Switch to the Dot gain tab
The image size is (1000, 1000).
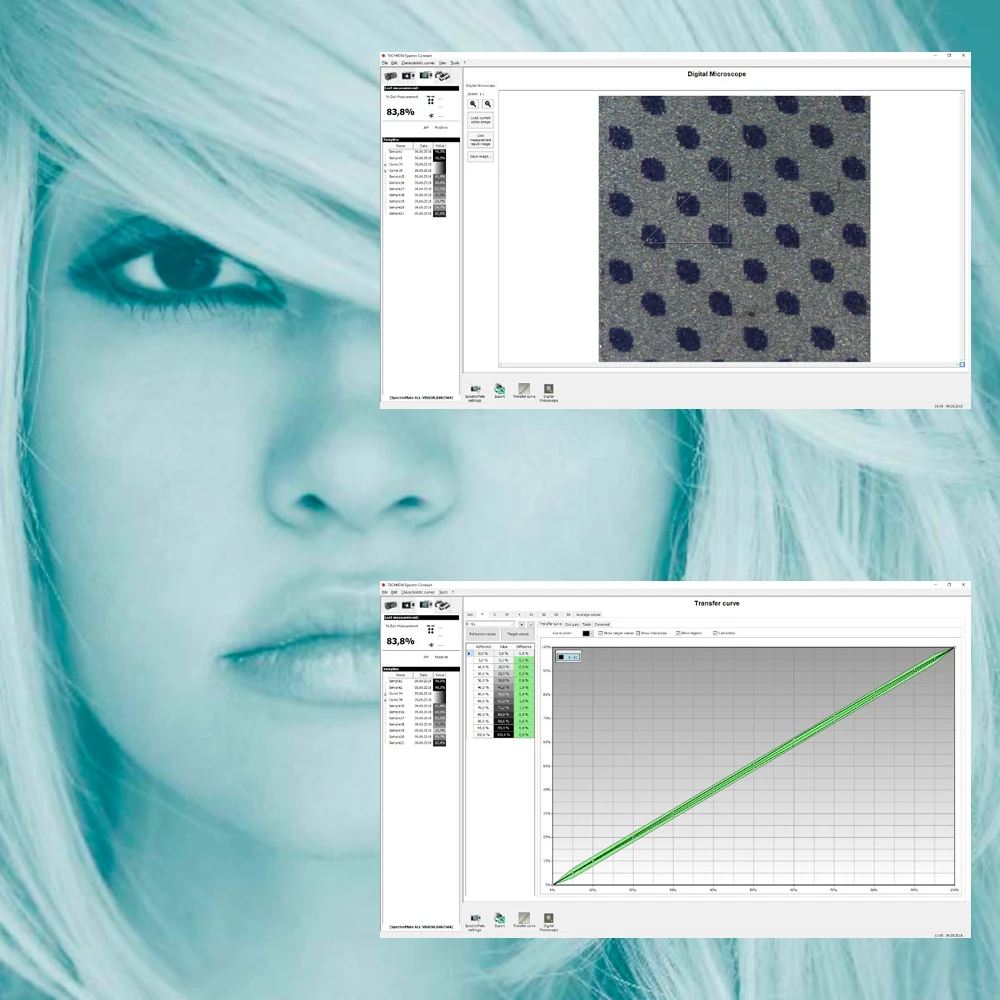point(572,623)
